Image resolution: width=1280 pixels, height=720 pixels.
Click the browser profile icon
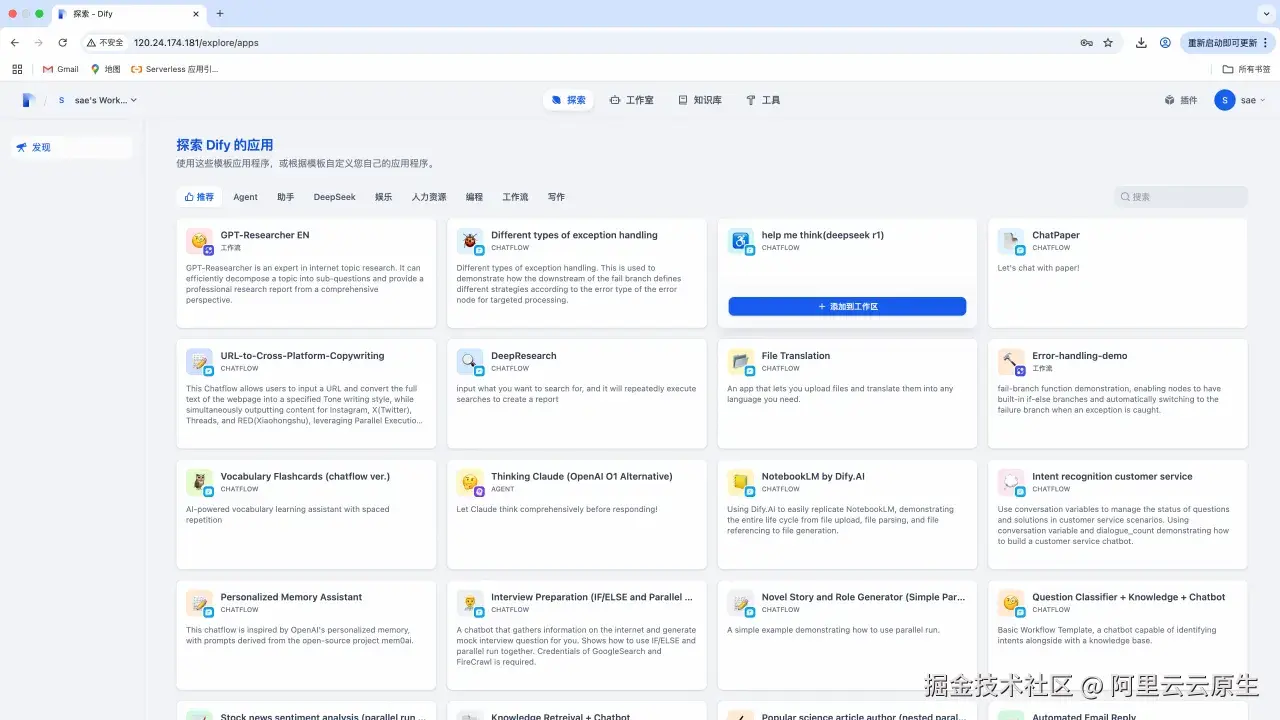point(1165,43)
